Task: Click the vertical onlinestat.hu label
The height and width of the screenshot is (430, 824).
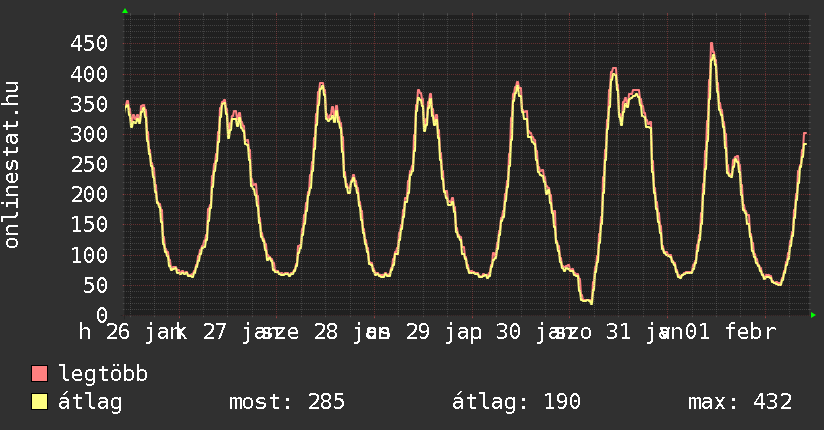Action: 13,165
